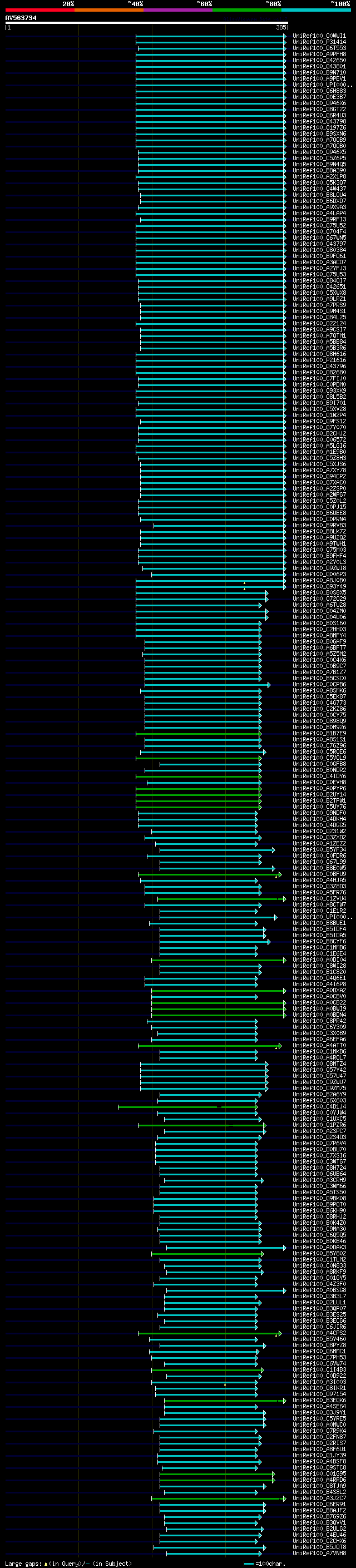
Task: Click the query end position 385
Action: 281,27
